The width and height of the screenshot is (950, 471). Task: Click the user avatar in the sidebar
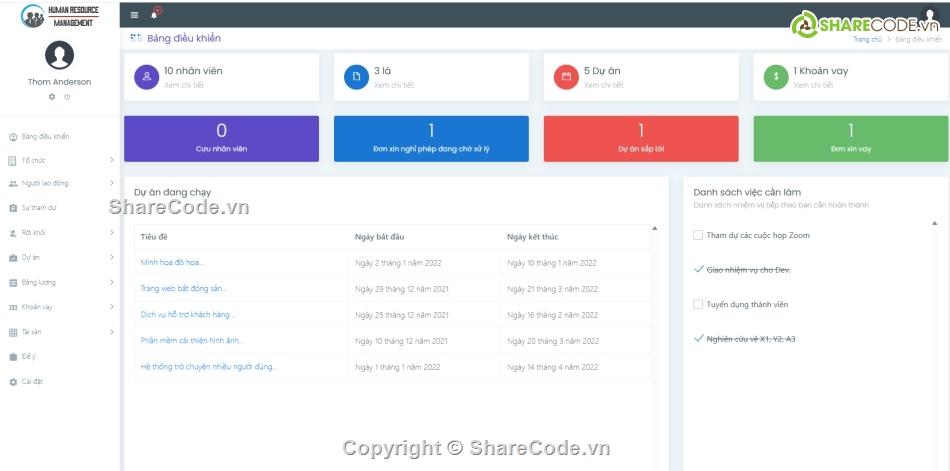click(x=59, y=55)
